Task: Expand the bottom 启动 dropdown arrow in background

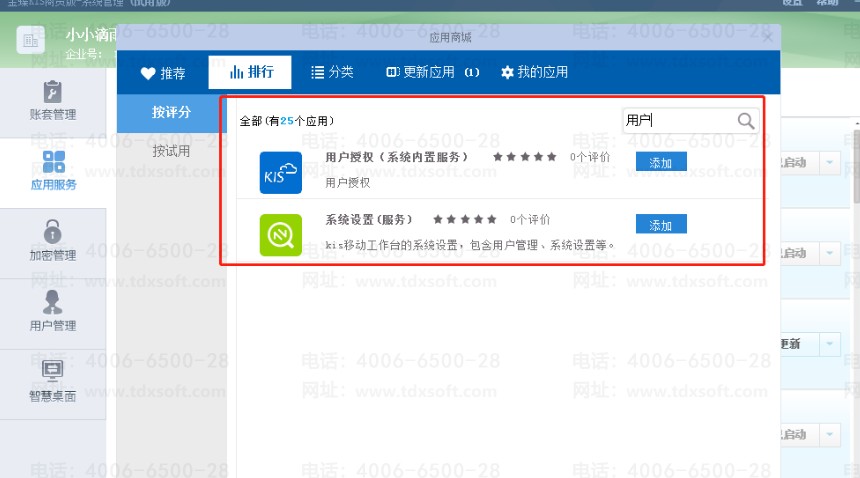Action: tap(829, 435)
